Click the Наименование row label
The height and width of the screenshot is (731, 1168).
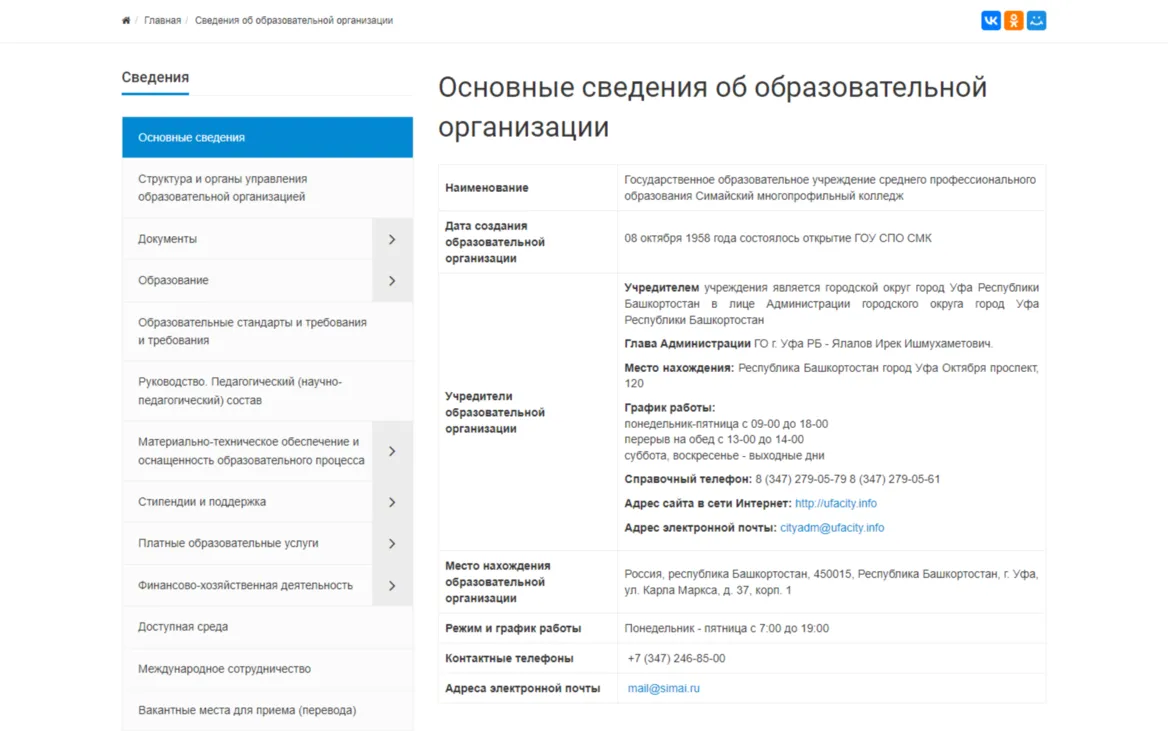[x=487, y=188]
